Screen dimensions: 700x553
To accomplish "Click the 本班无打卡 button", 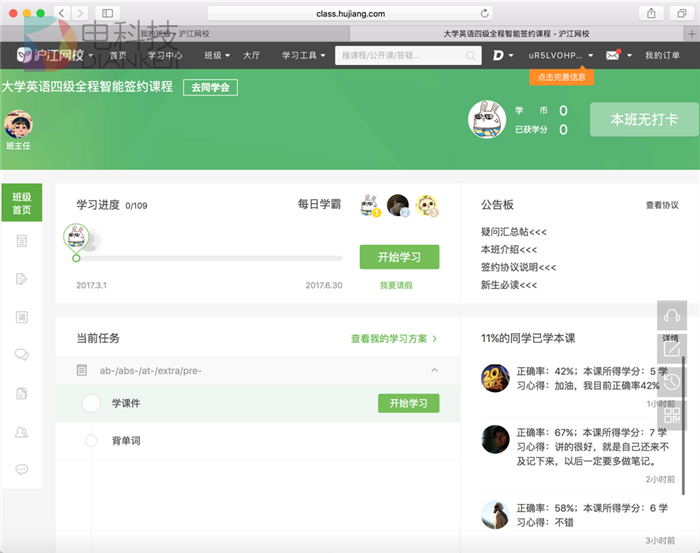I will (x=644, y=120).
